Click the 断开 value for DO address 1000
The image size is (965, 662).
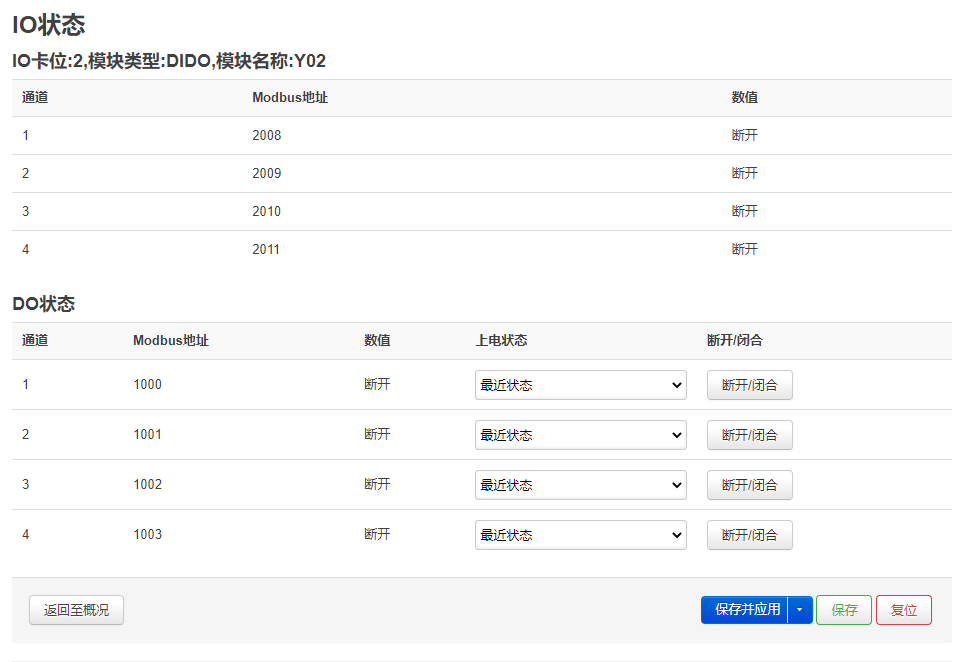377,385
